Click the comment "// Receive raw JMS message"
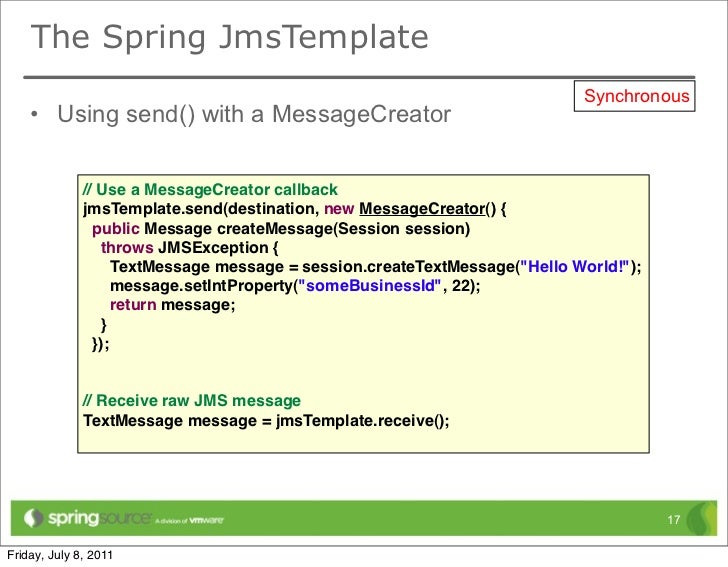The image size is (728, 567). pyautogui.click(x=192, y=400)
